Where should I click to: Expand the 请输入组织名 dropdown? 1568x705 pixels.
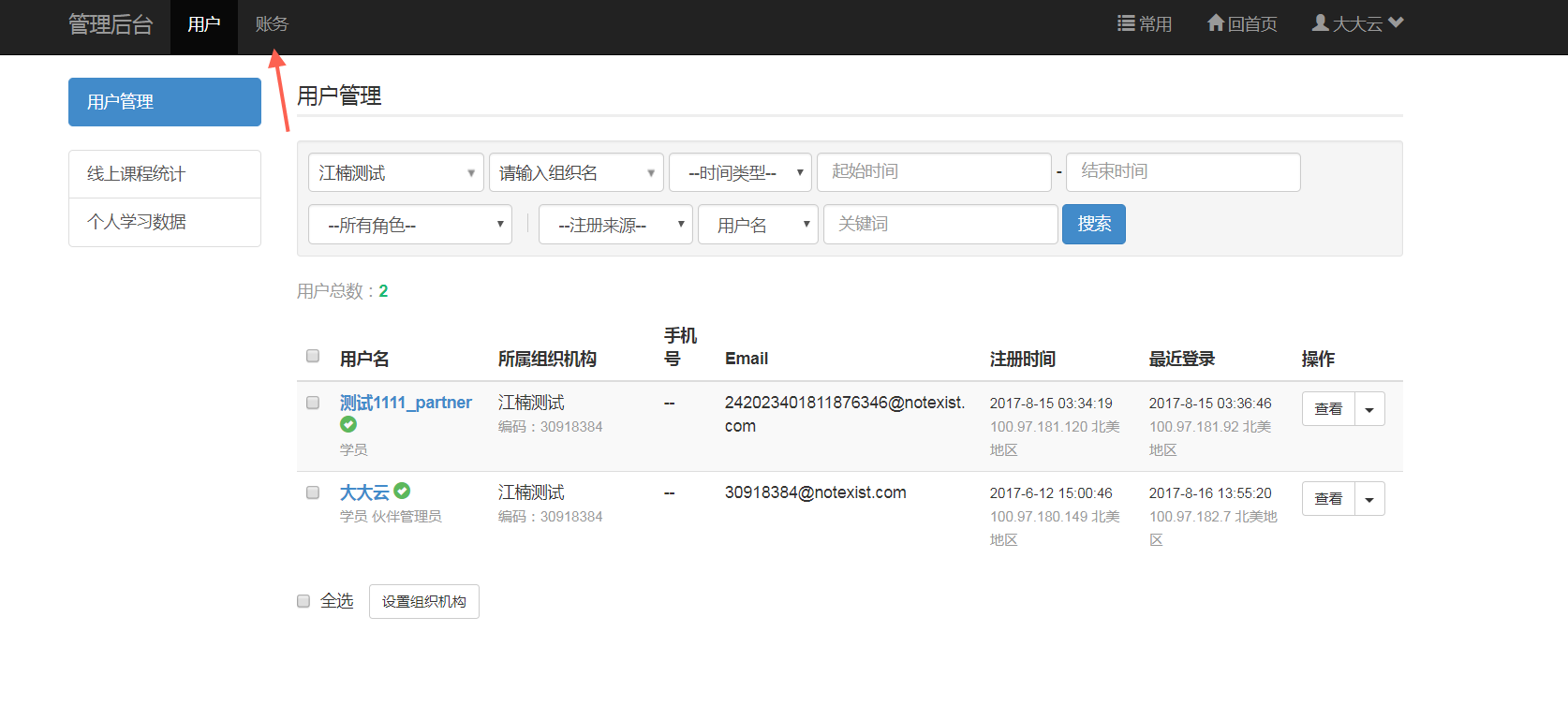coord(576,172)
